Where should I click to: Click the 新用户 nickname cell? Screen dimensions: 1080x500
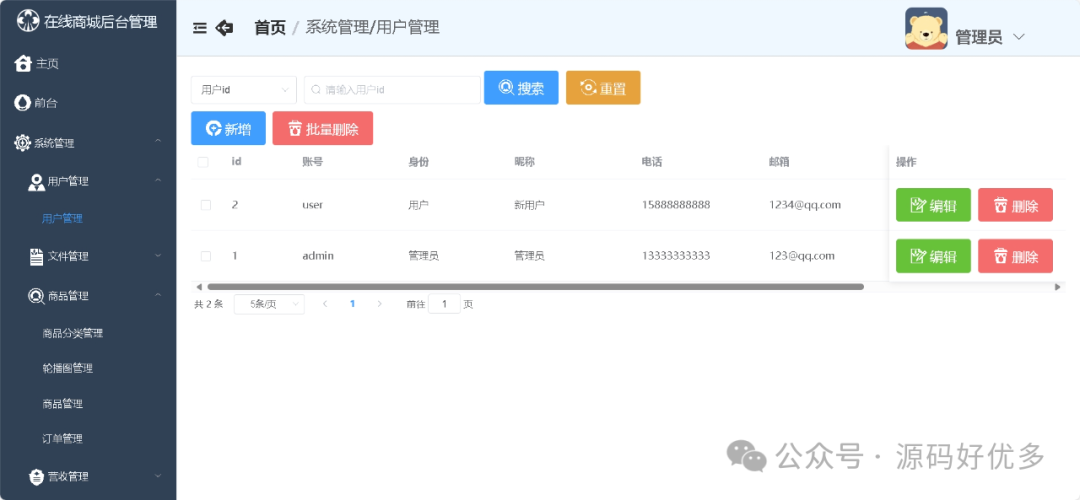pyautogui.click(x=529, y=205)
